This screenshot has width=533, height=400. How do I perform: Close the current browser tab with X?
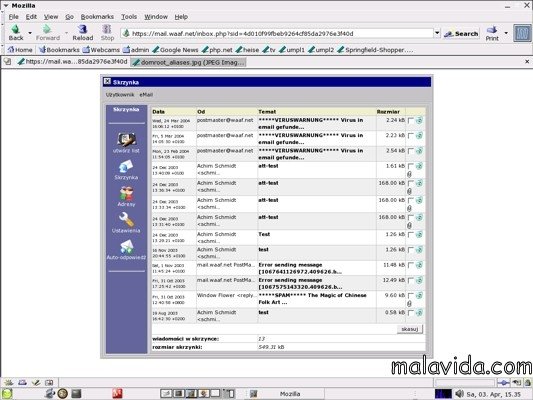527,62
